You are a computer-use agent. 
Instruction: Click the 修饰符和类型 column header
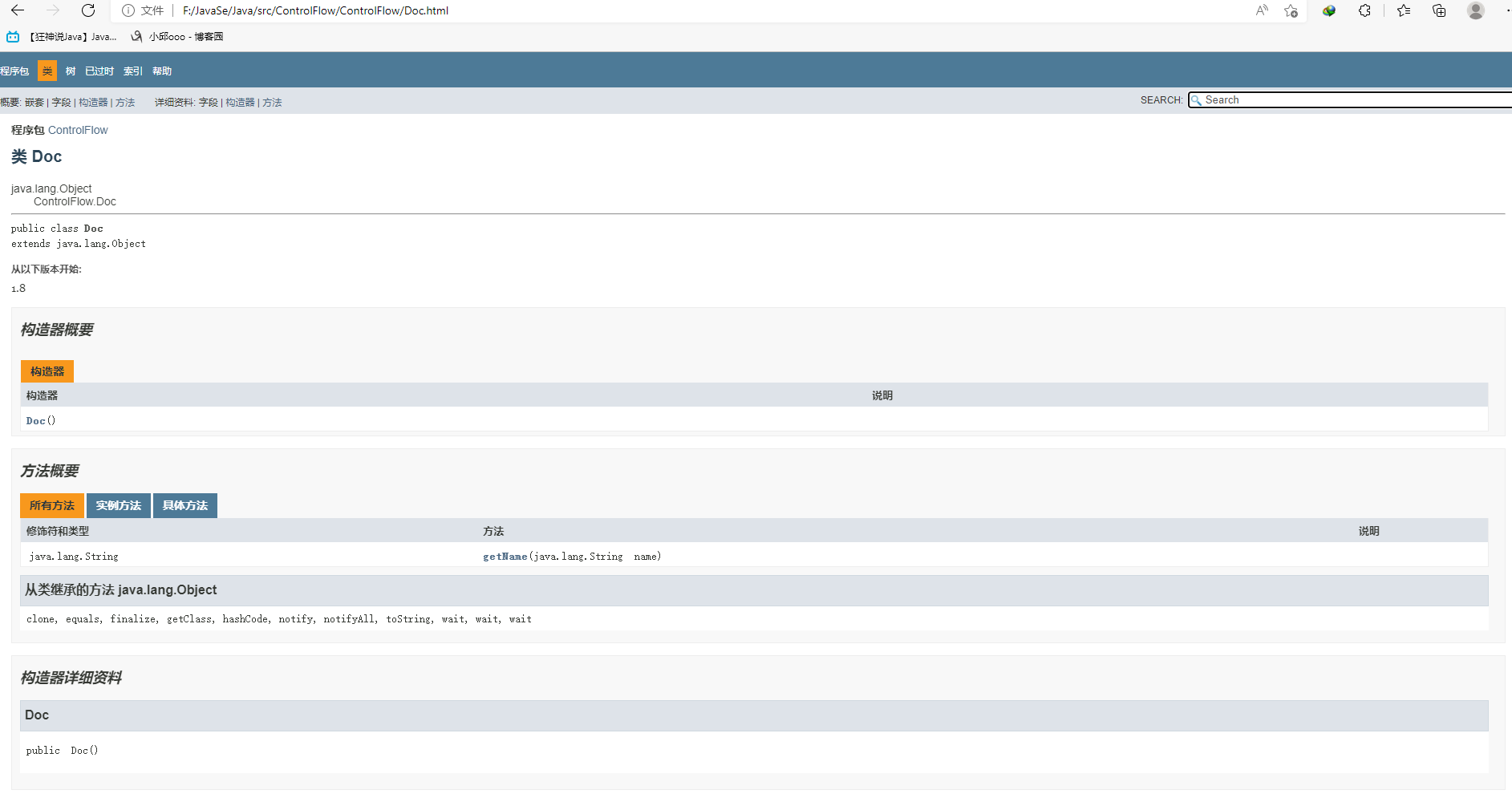pyautogui.click(x=58, y=531)
